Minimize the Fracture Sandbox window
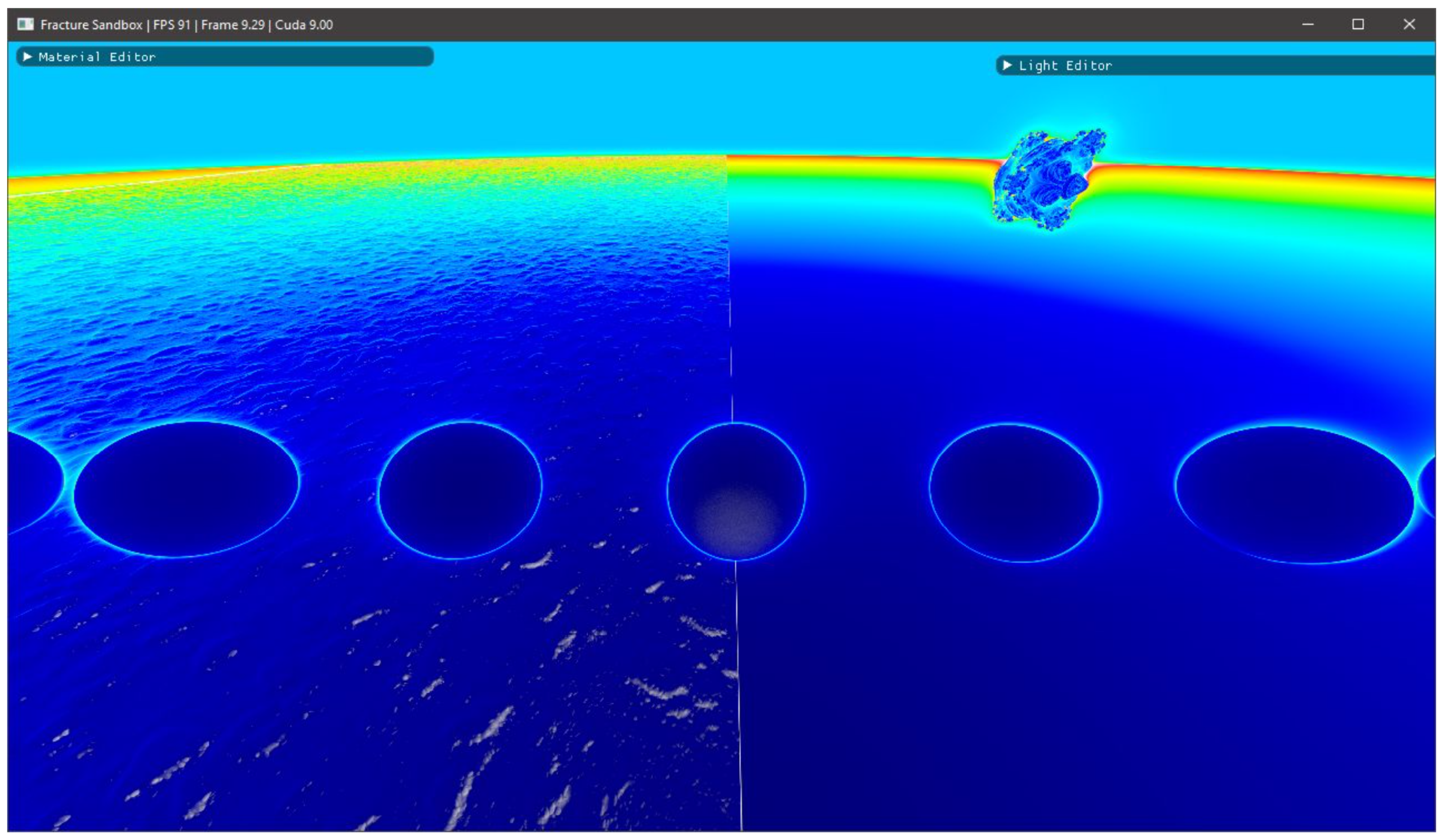1444x840 pixels. pyautogui.click(x=1307, y=24)
